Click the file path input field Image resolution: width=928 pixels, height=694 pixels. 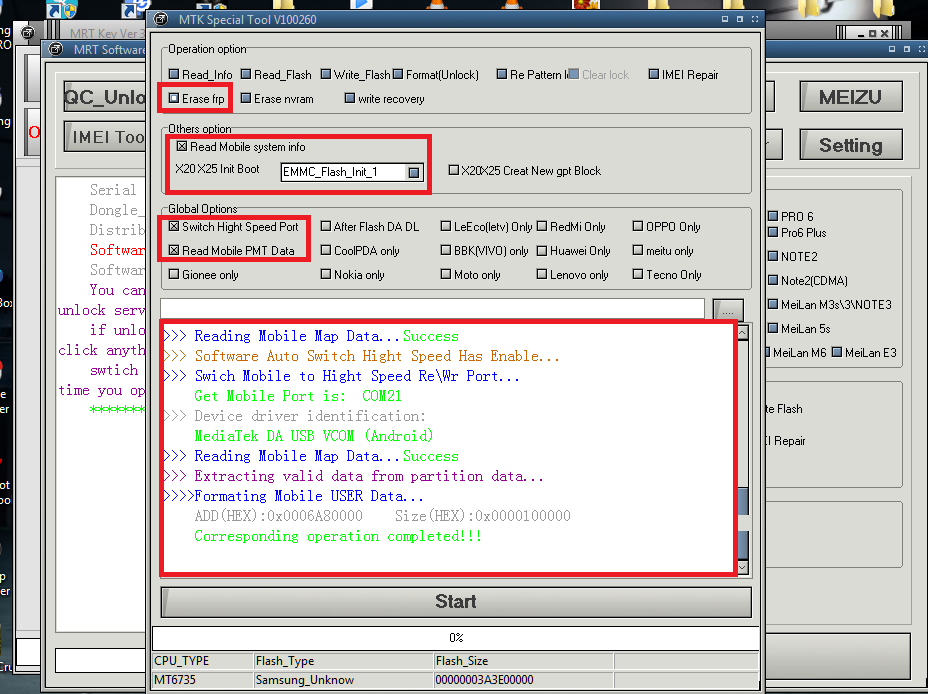(x=432, y=308)
